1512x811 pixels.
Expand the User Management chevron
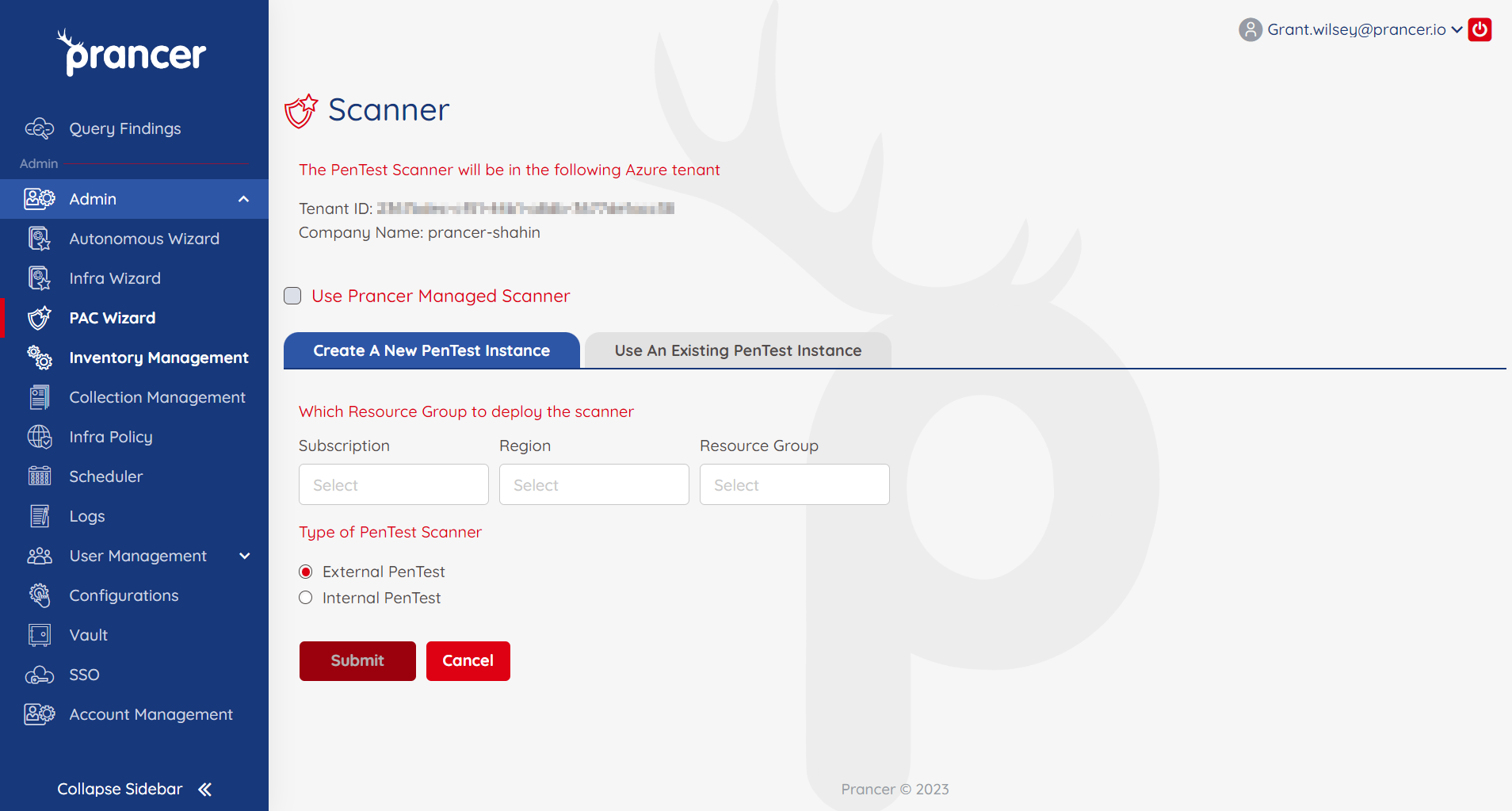click(244, 556)
